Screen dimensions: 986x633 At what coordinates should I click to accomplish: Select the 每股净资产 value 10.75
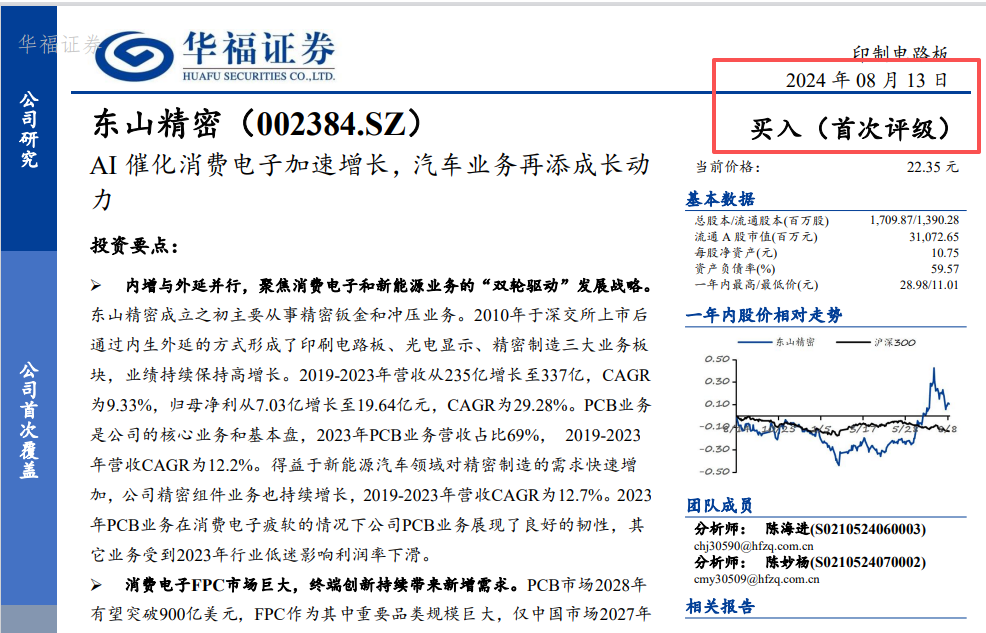[945, 253]
